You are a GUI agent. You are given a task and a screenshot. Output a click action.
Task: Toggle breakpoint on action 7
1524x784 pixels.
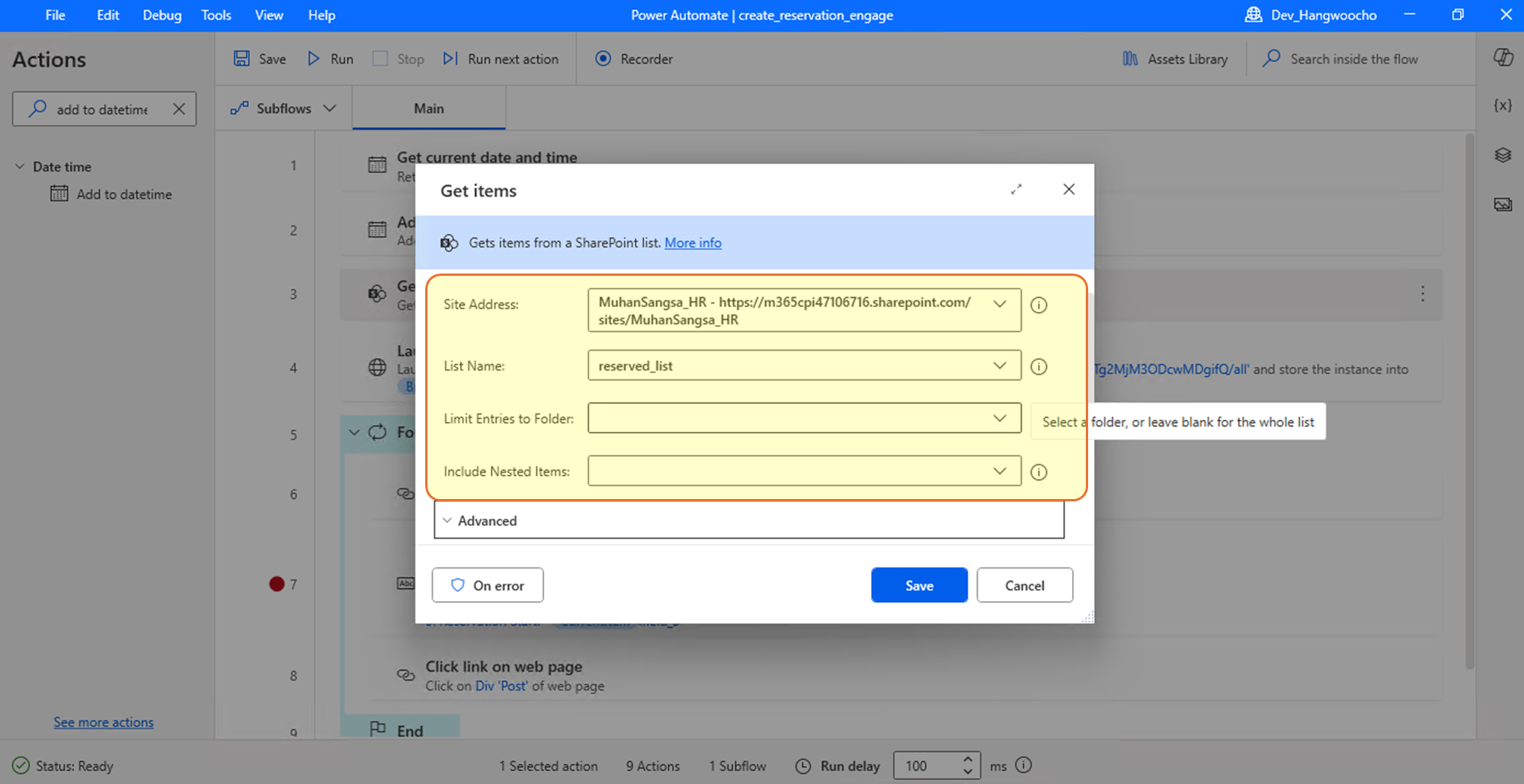(x=276, y=584)
